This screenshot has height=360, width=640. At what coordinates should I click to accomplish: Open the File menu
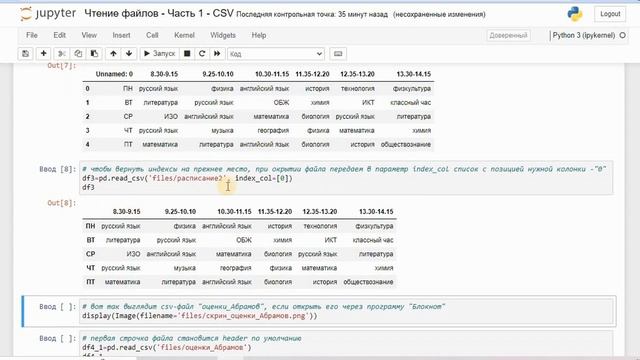point(32,36)
